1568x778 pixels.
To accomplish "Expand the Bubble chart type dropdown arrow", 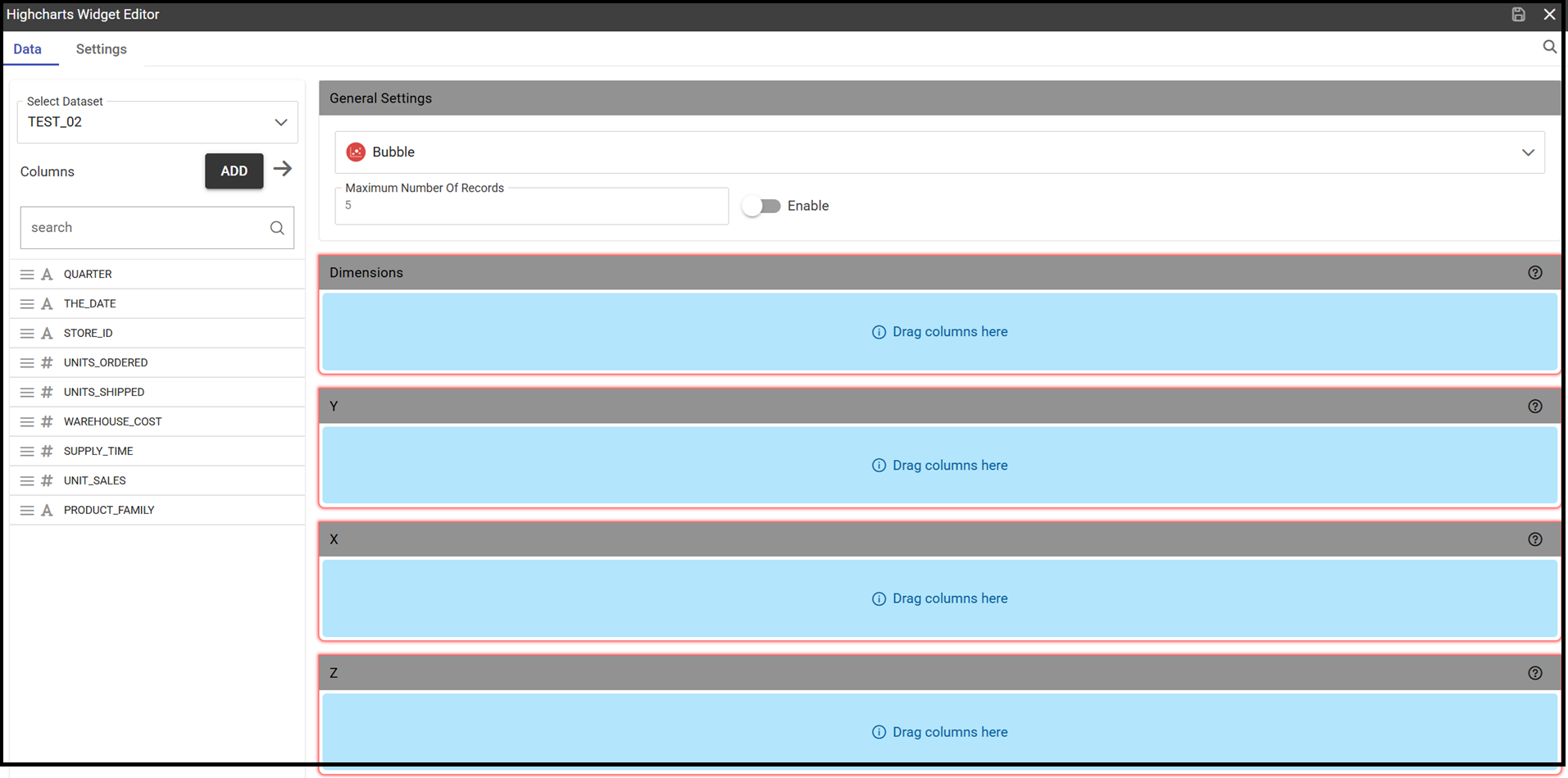I will (1528, 152).
